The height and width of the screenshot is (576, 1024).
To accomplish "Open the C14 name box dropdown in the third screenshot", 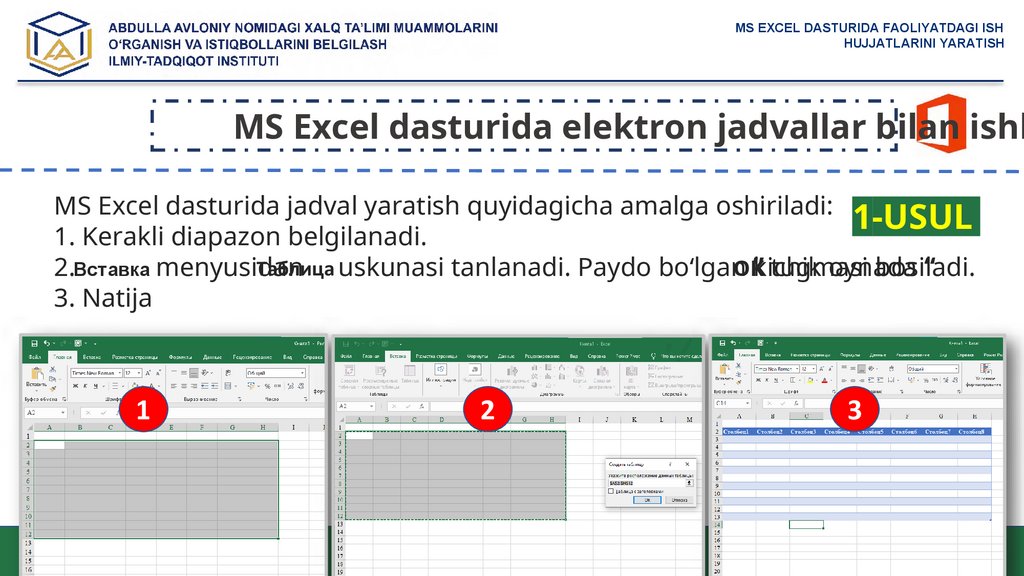I will (748, 404).
